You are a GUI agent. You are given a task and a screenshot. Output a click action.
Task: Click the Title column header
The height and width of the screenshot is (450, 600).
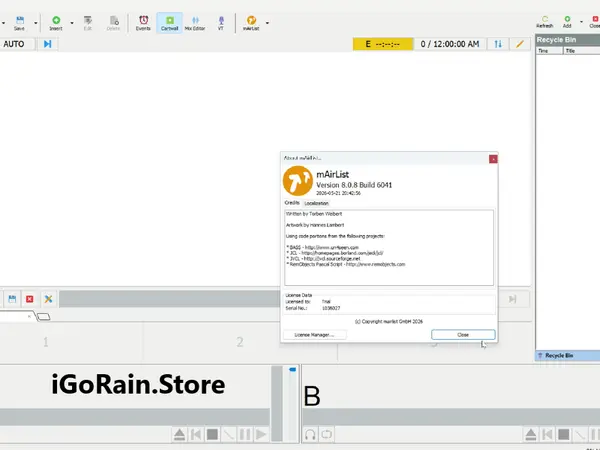[582, 51]
